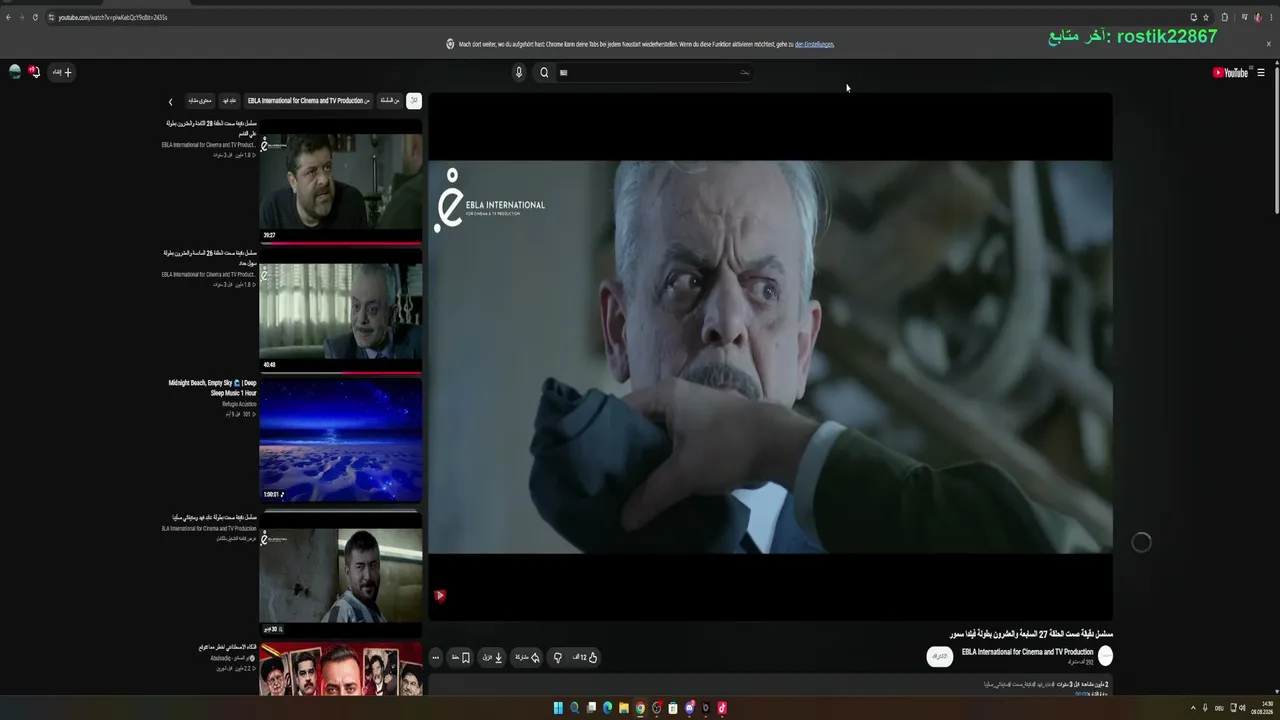Screen dimensions: 1280x720
Task: Select the white active filter chip
Action: [414, 101]
